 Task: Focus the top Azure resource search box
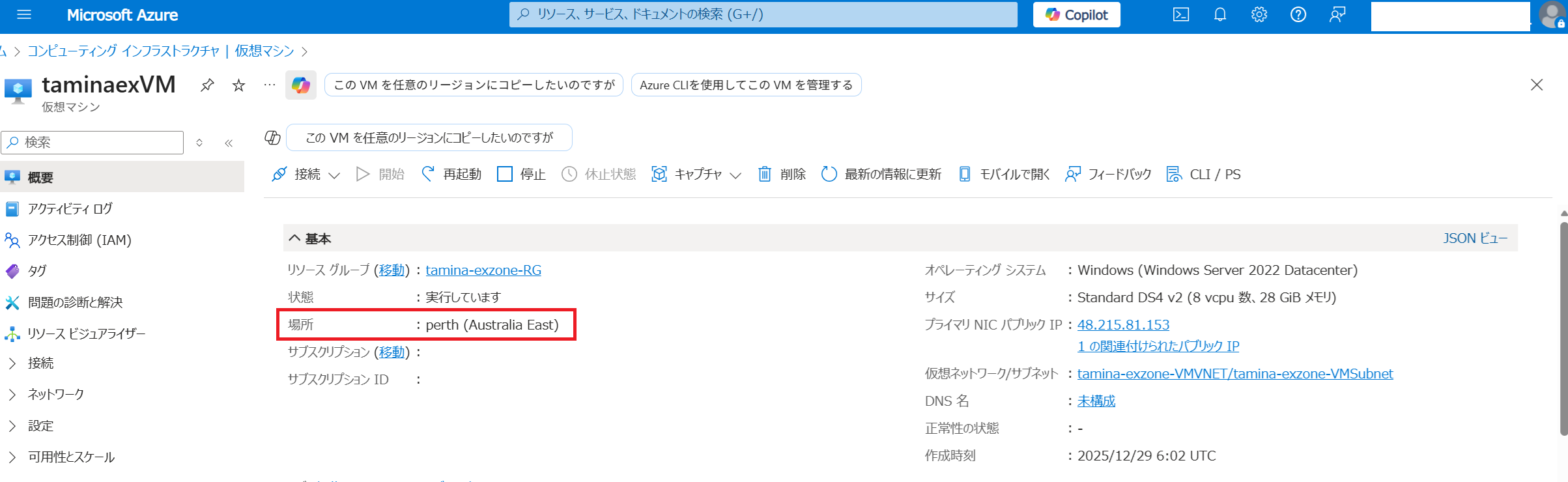coord(763,14)
